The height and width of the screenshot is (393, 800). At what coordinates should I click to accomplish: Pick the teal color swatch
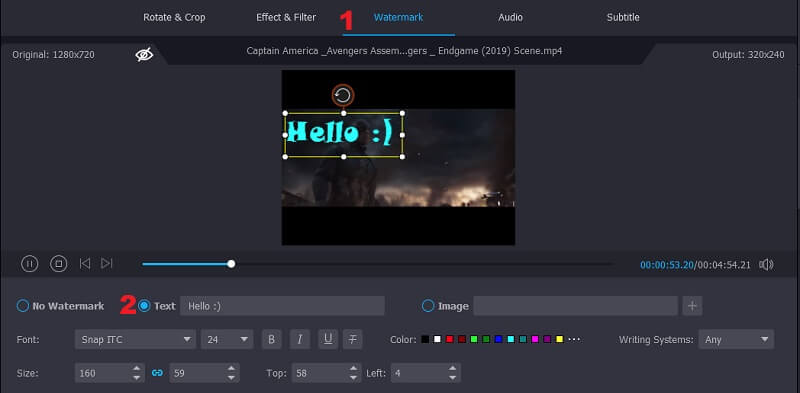point(523,339)
